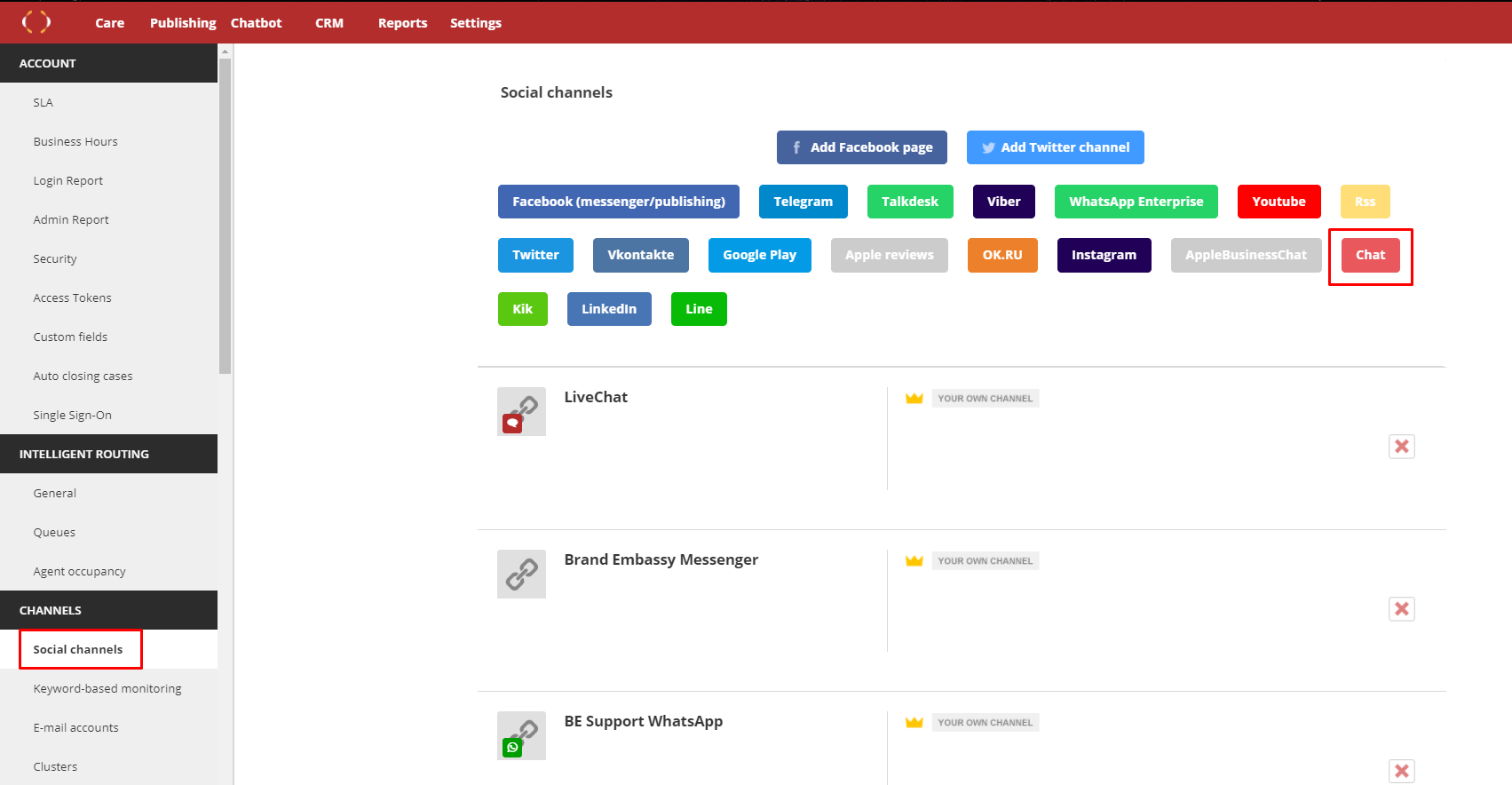Open Business Hours in sidebar
Viewport: 1512px width, 785px height.
[108, 141]
